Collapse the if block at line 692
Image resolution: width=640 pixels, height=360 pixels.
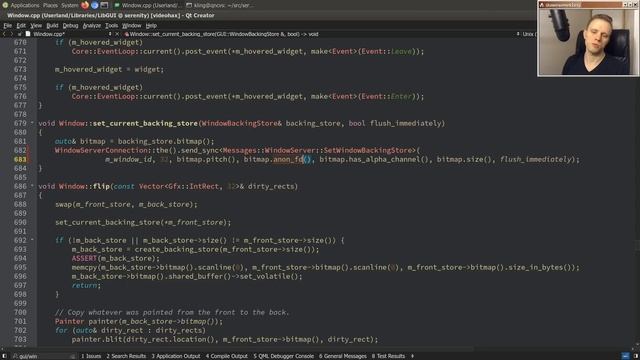pos(32,240)
